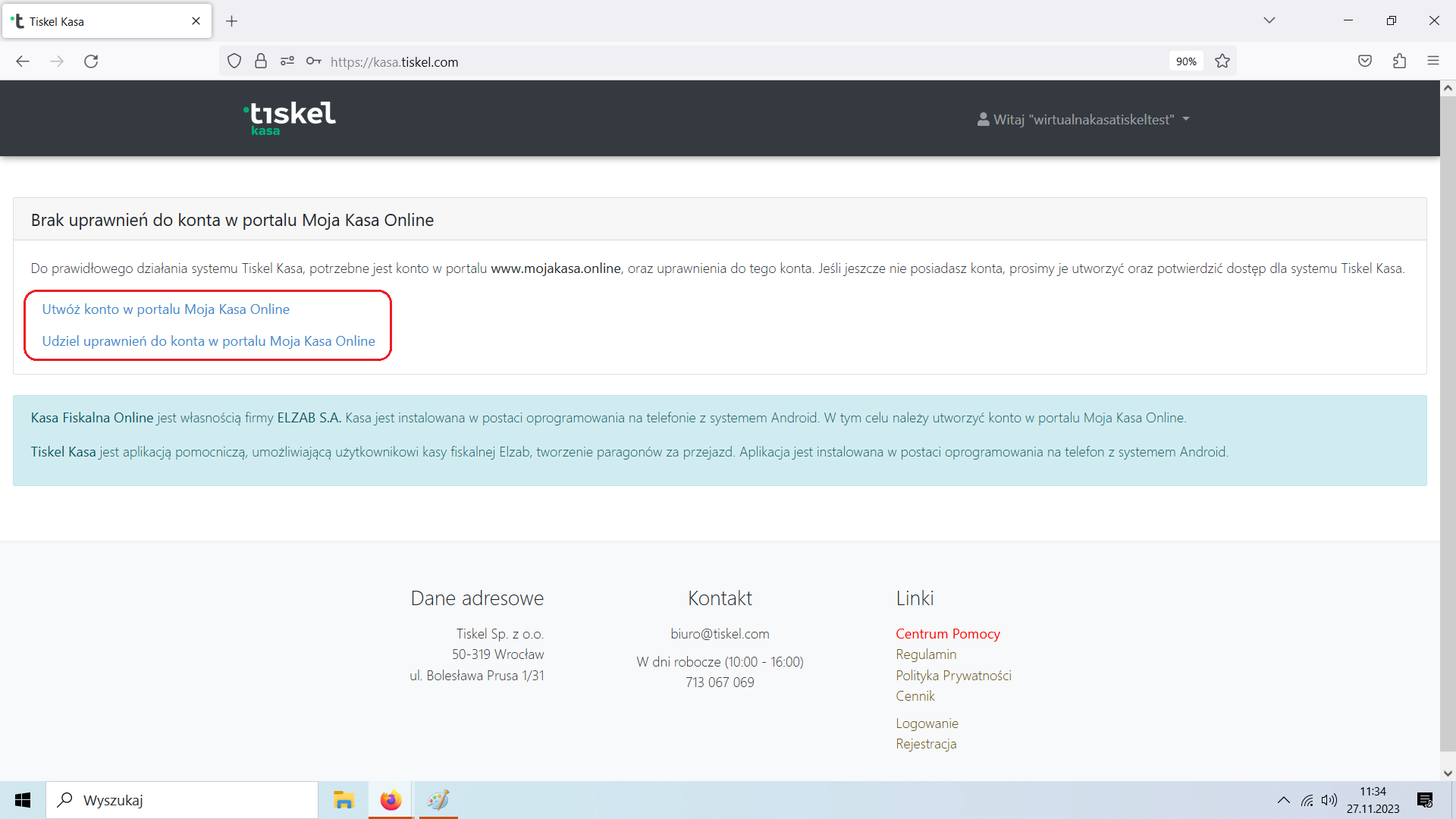Click the Tiskel Sp. z o.o. text
This screenshot has width=1456, height=819.
point(500,634)
